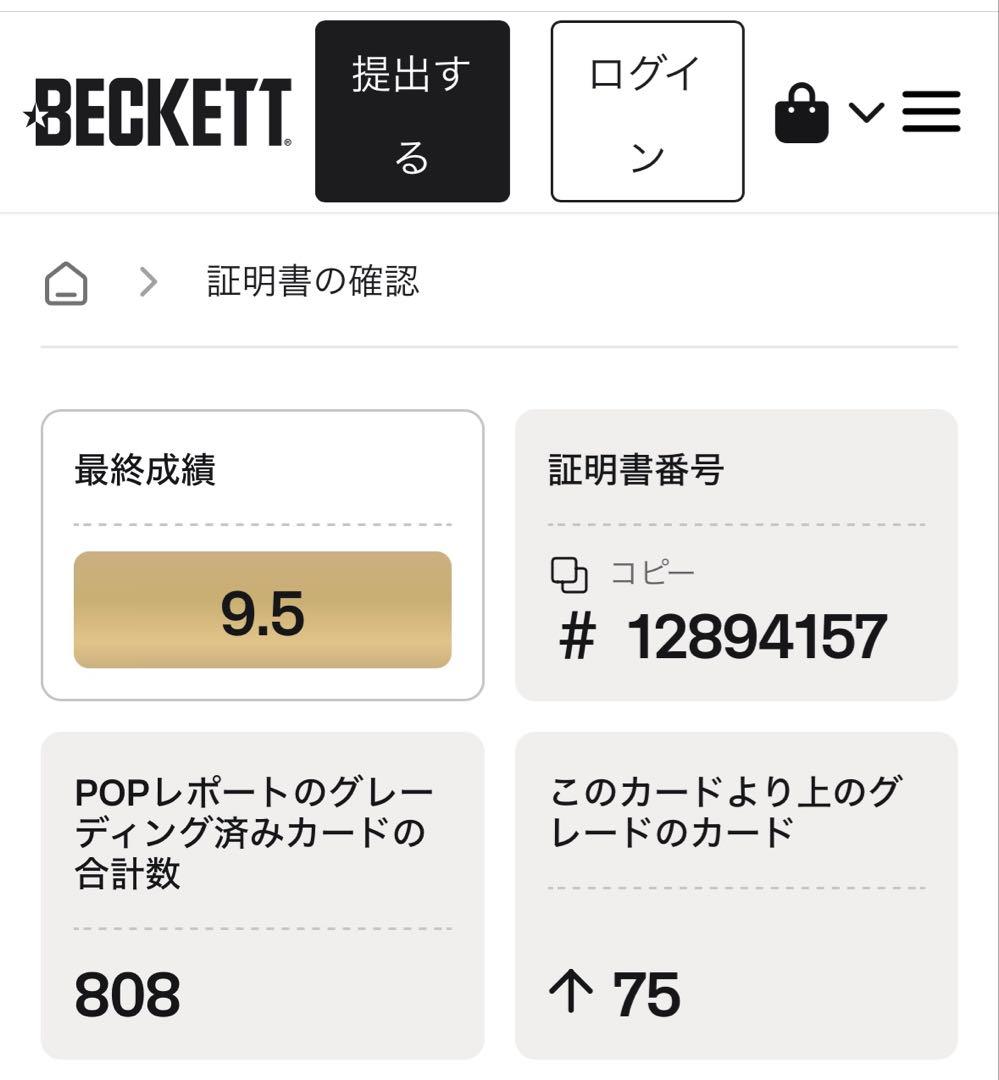Open the hamburger menu
This screenshot has height=1080, width=999.
[x=931, y=112]
